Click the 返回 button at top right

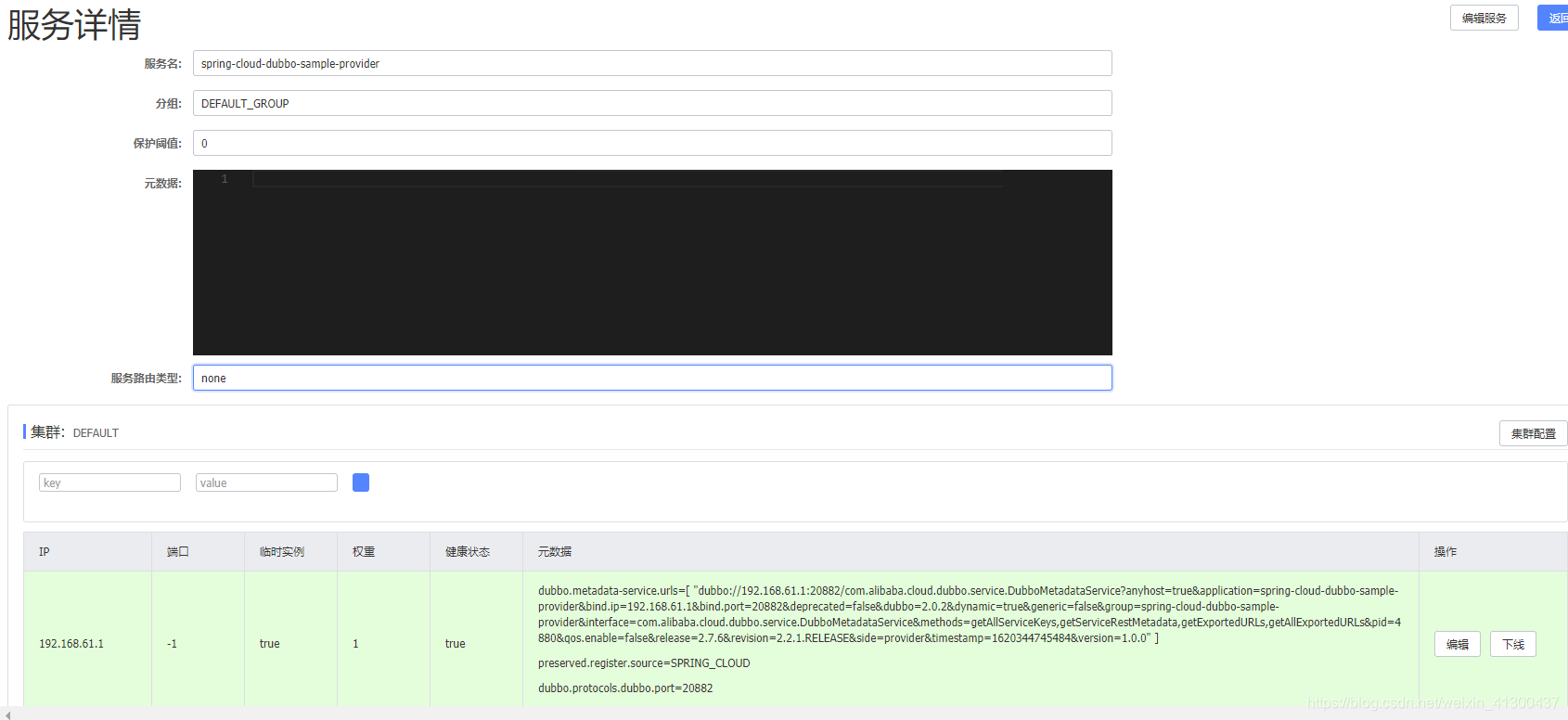tap(1554, 18)
